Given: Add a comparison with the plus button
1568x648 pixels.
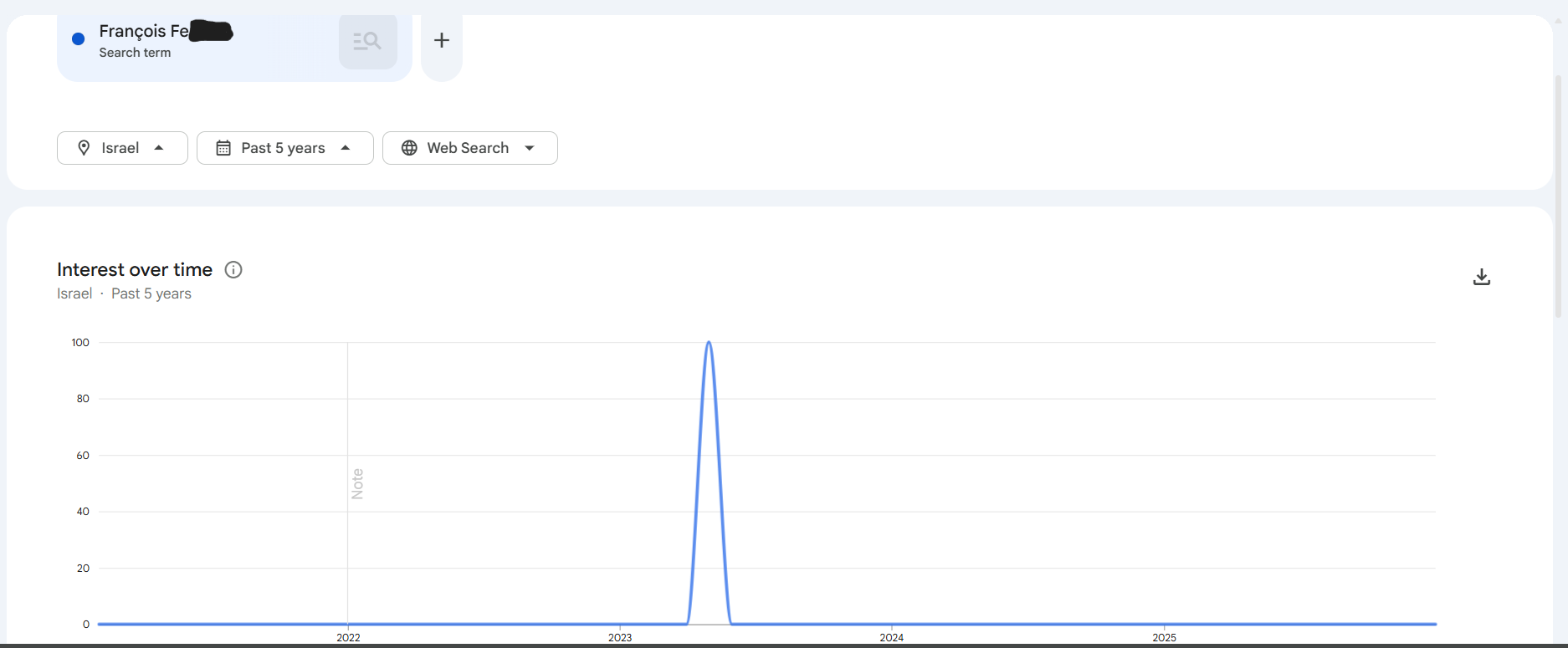Looking at the screenshot, I should (442, 40).
